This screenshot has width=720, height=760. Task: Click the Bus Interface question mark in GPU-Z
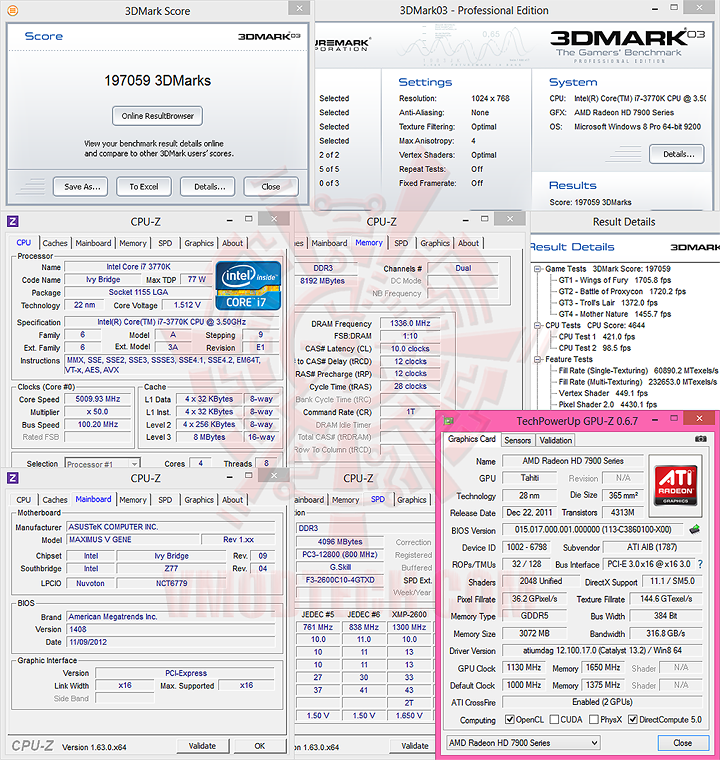[x=700, y=564]
